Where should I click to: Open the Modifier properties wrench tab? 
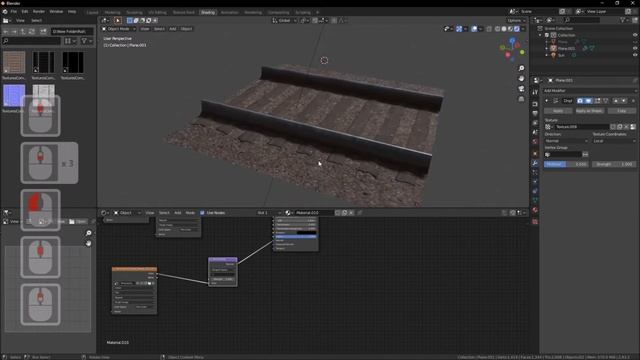click(x=535, y=163)
